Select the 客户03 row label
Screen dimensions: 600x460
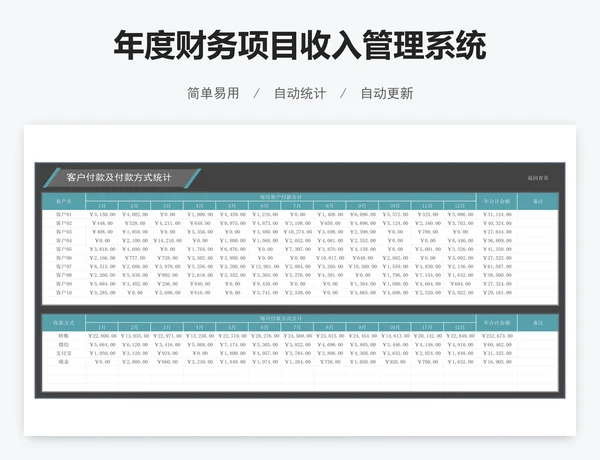tap(64, 232)
